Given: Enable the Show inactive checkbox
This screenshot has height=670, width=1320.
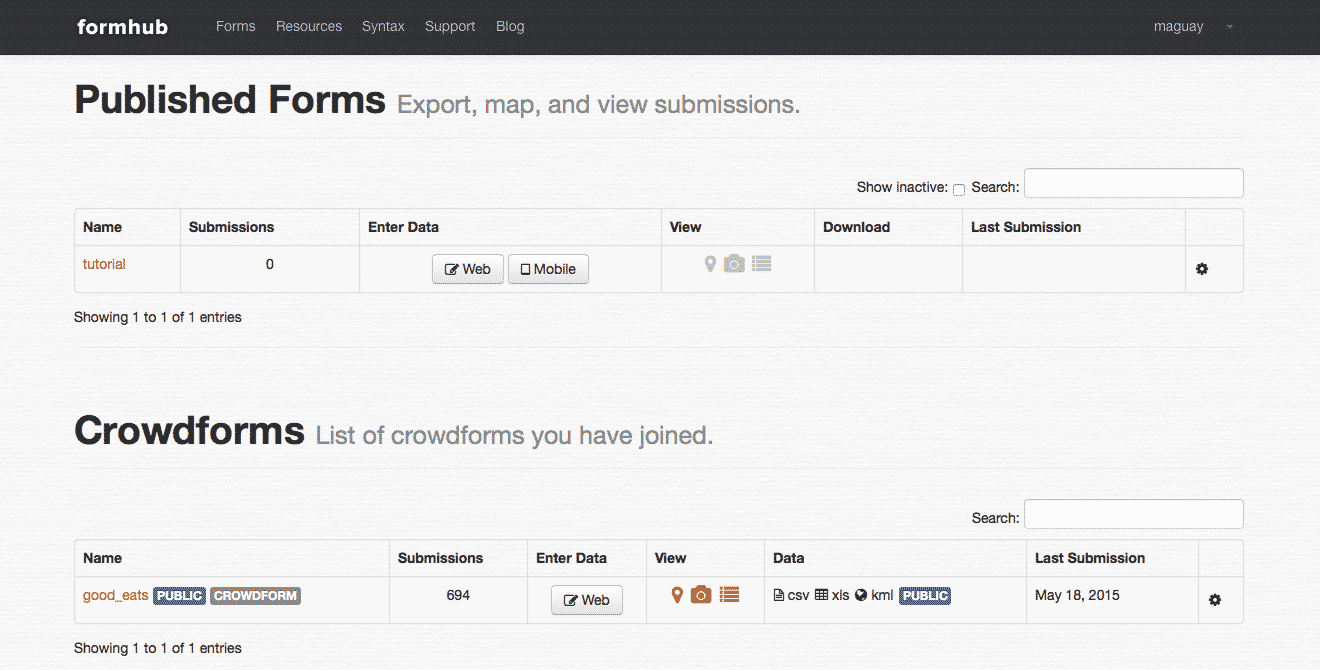Looking at the screenshot, I should click(959, 190).
